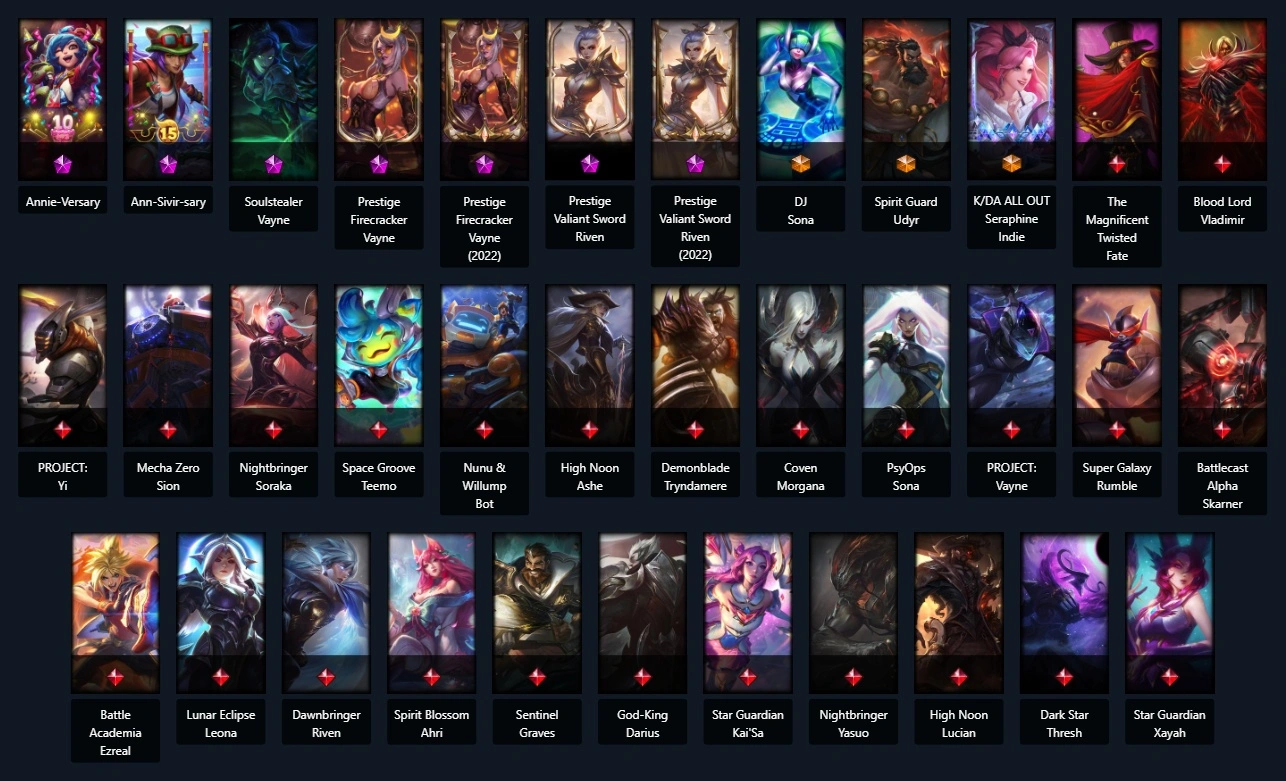Open the Spirit Blossom Ahri skin card

tap(432, 612)
